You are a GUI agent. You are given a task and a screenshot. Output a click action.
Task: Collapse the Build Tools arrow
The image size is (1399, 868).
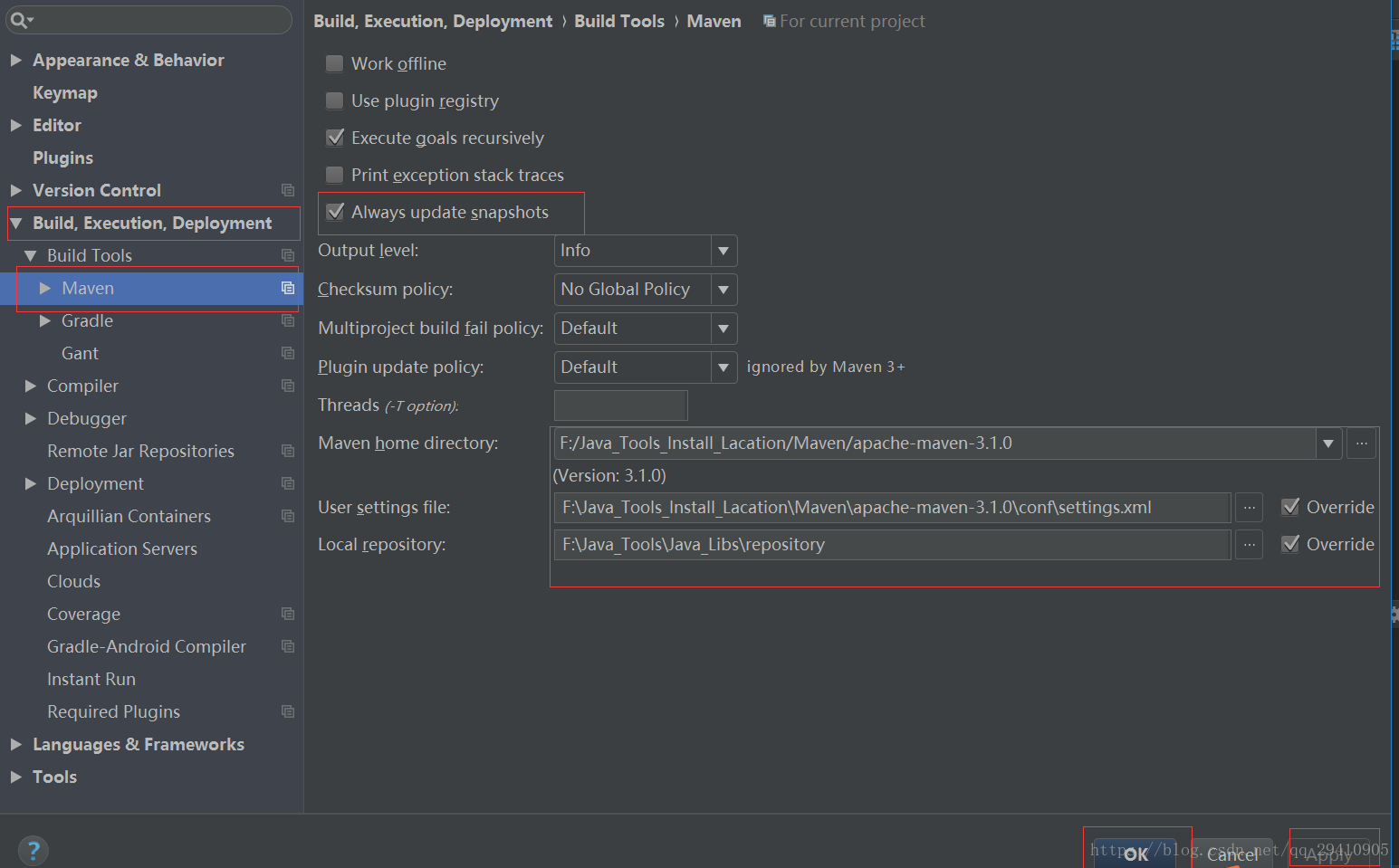pyautogui.click(x=31, y=255)
